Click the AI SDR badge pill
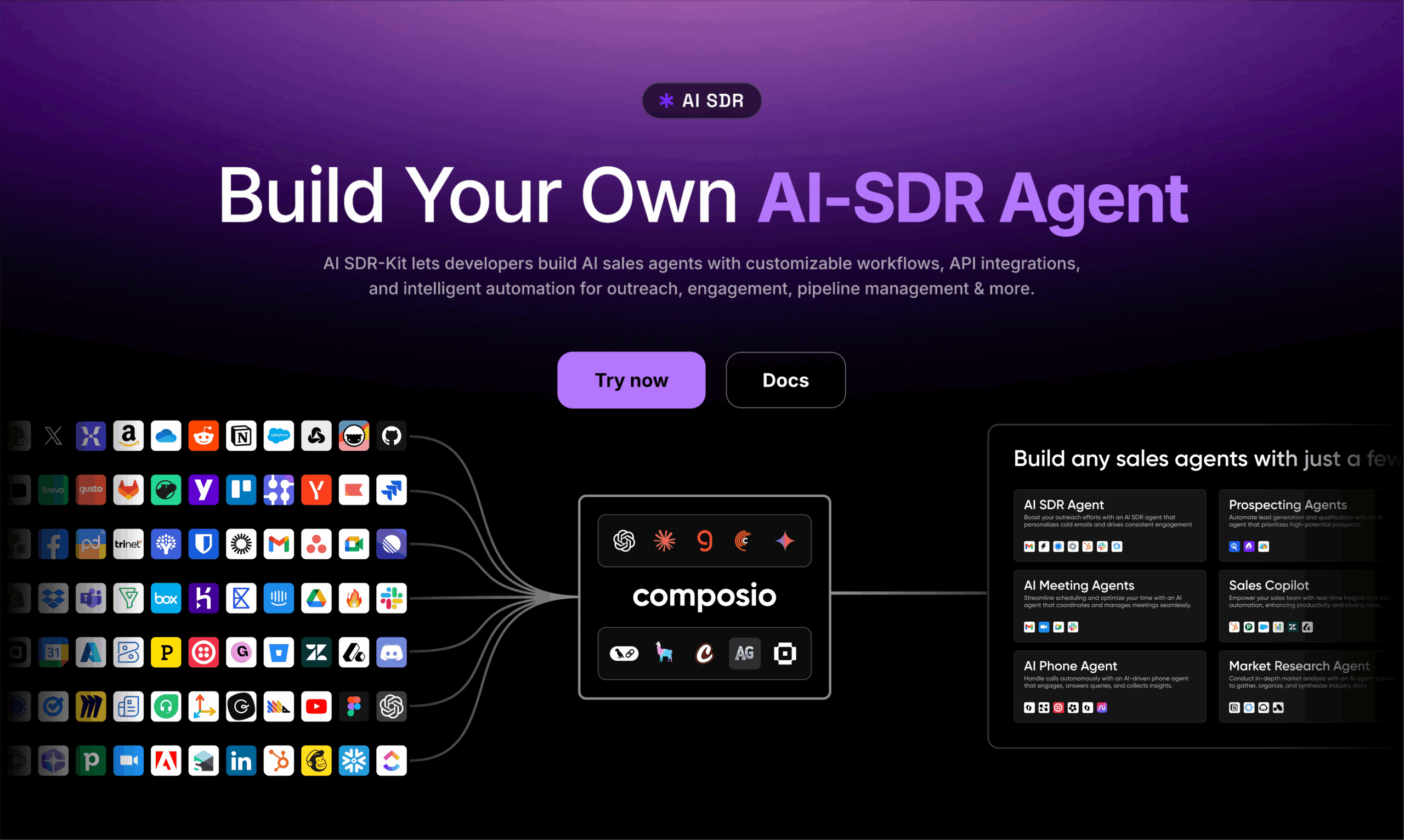Image resolution: width=1404 pixels, height=840 pixels. click(x=701, y=101)
